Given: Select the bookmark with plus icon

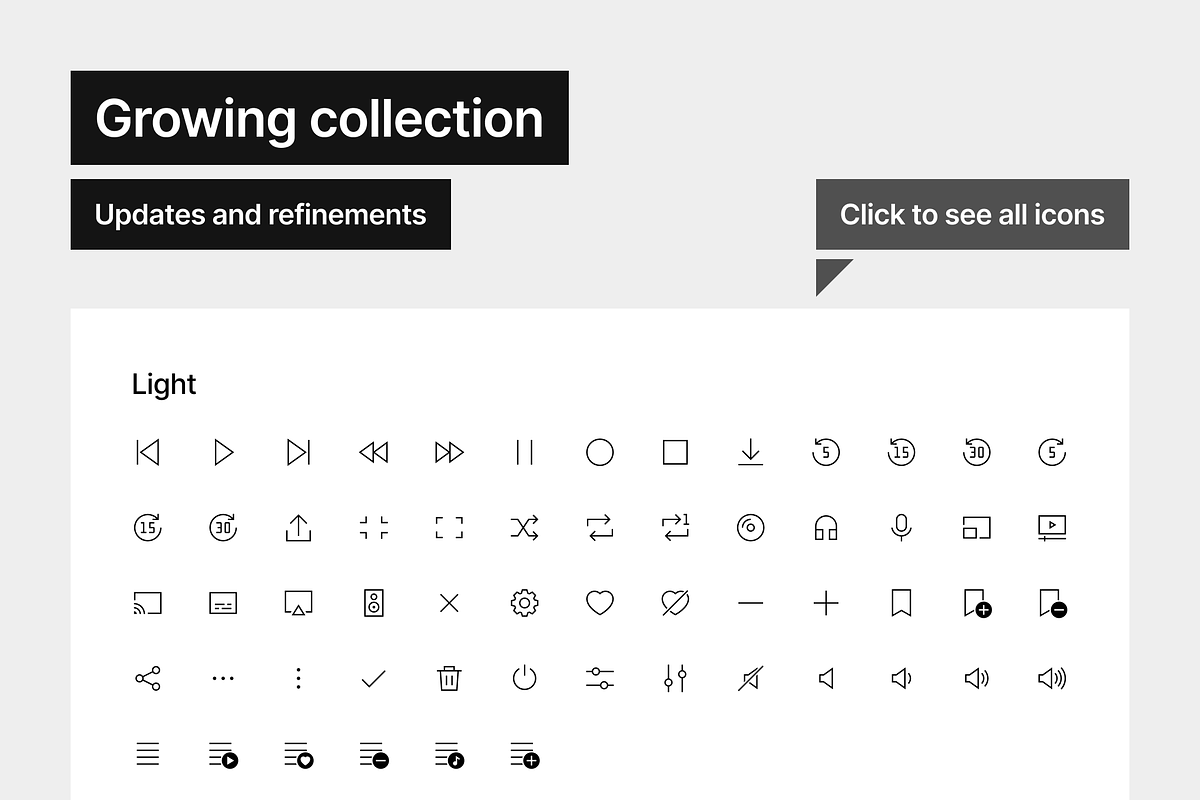Looking at the screenshot, I should (x=977, y=603).
